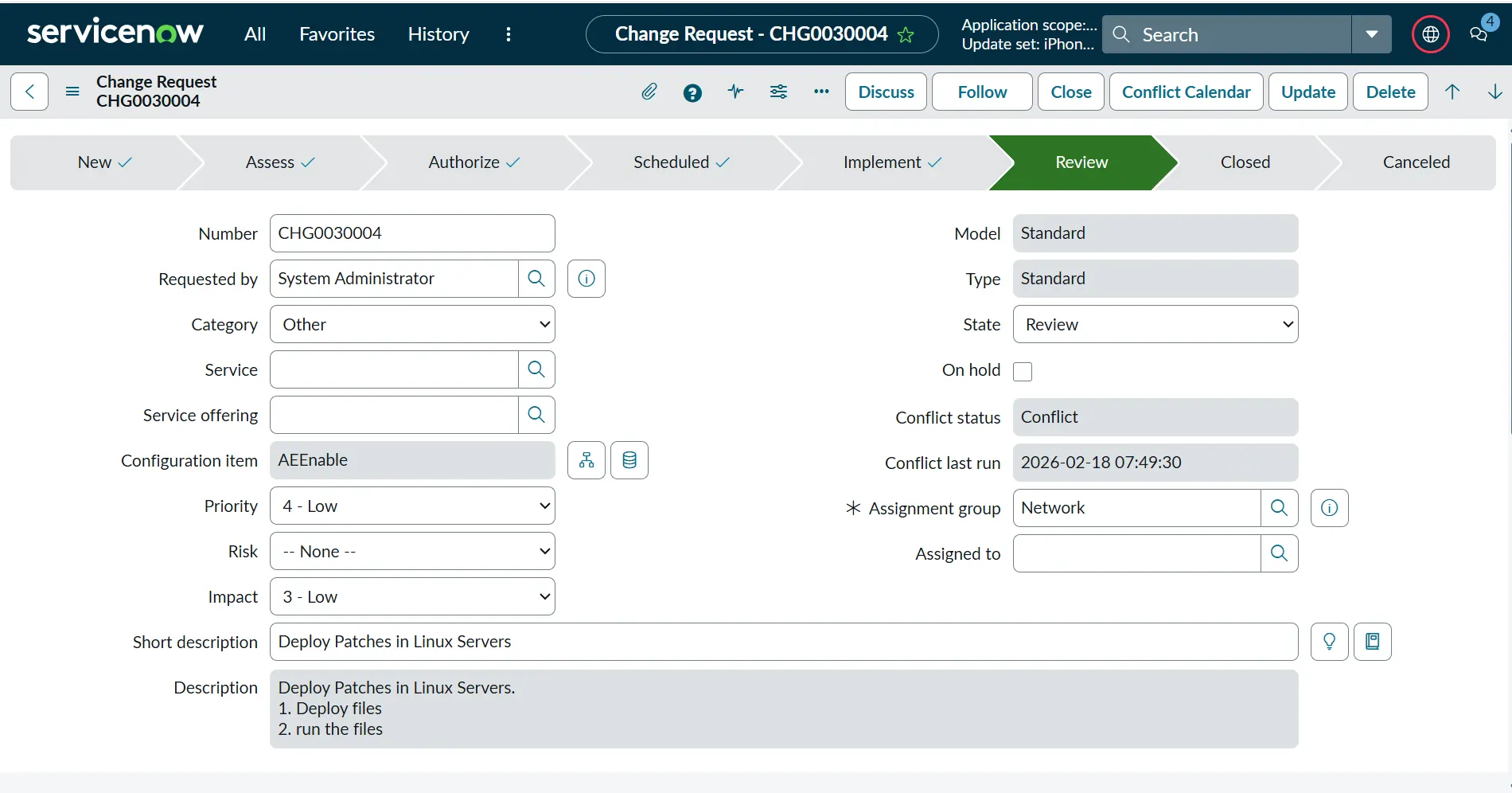
Task: Open the activity stream pulse icon
Action: [735, 92]
